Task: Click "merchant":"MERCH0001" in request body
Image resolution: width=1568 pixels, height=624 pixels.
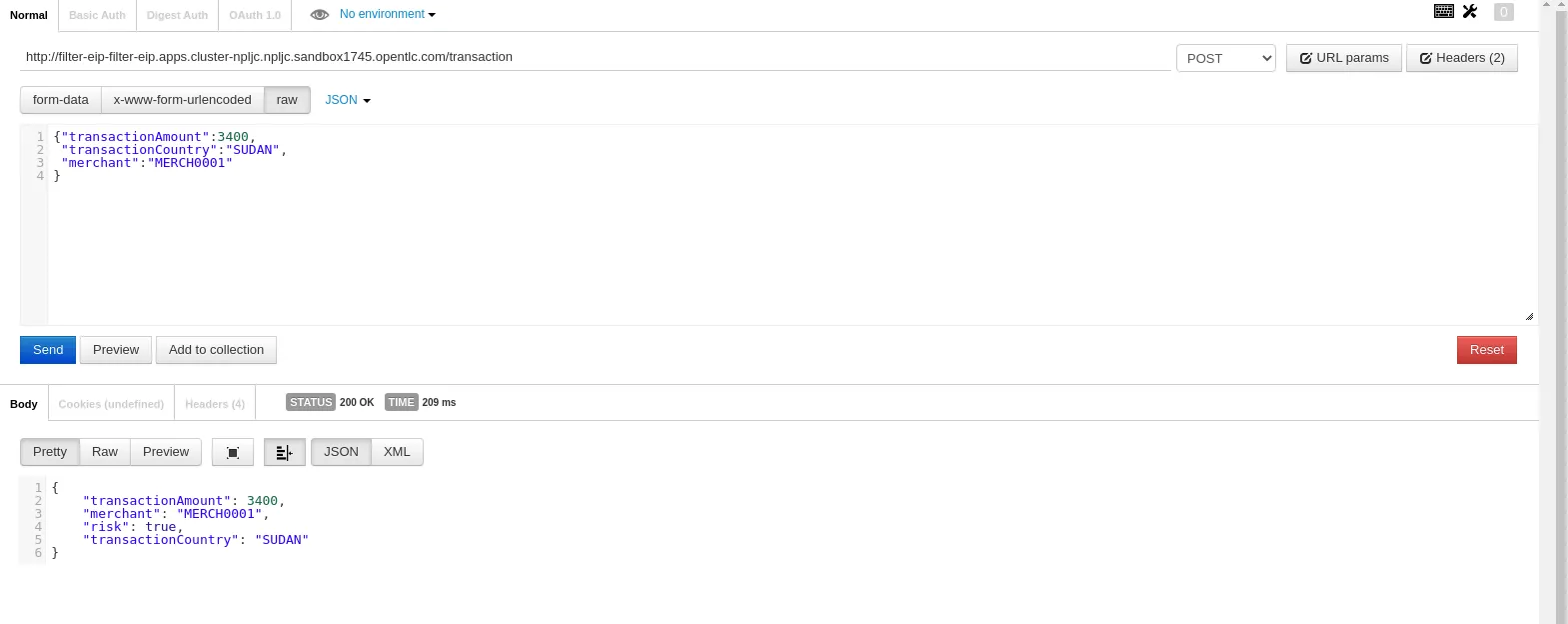Action: point(147,163)
